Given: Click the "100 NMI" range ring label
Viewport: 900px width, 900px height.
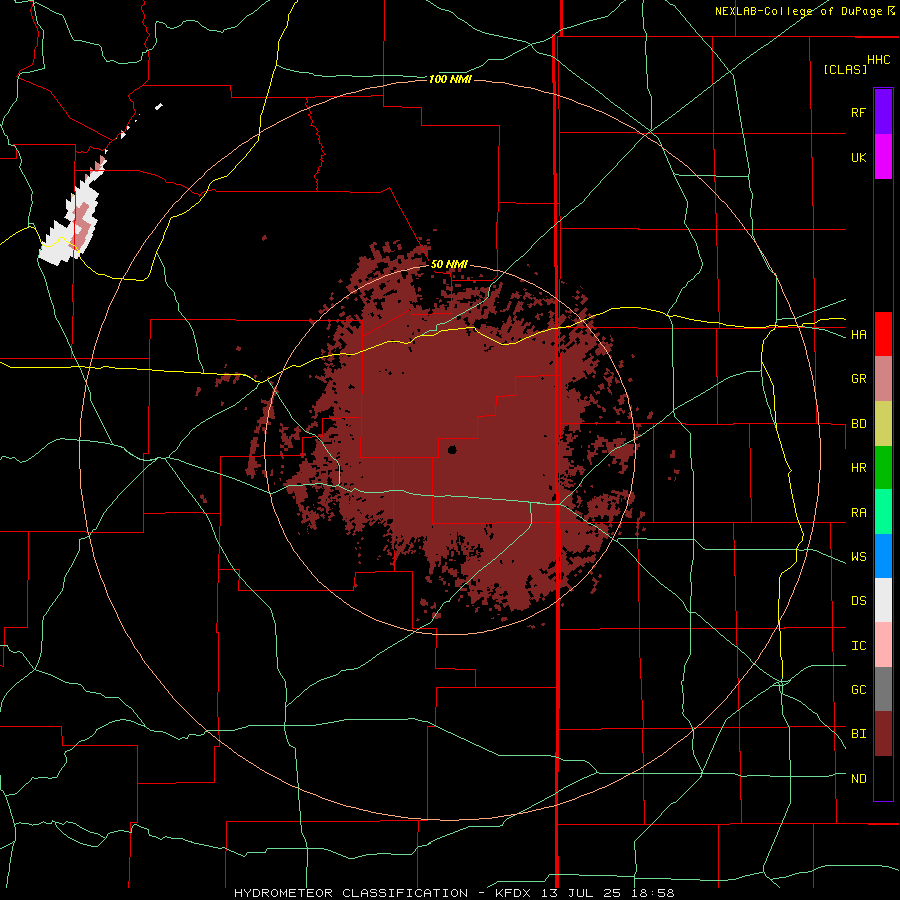Looking at the screenshot, I should click(x=450, y=79).
